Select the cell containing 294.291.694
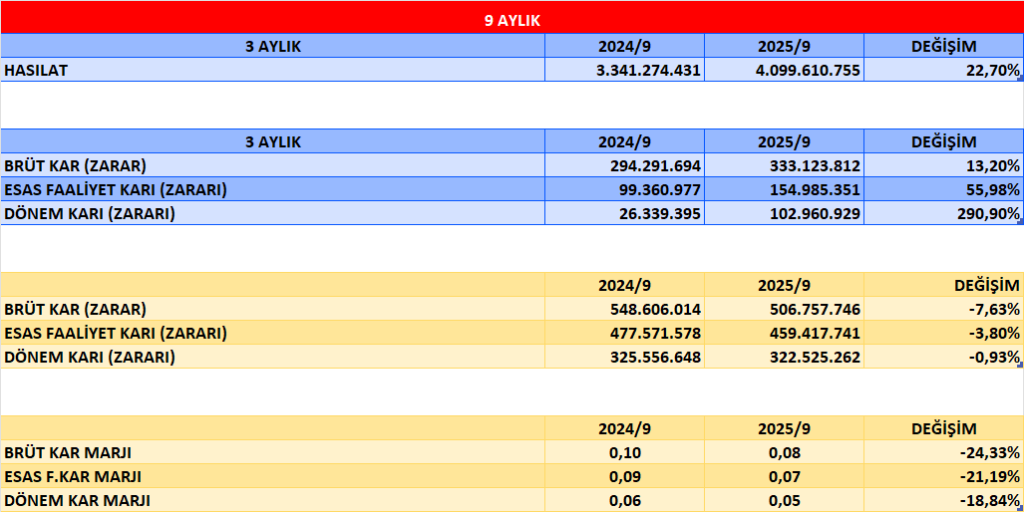Viewport: 1024px width, 512px height. click(x=624, y=165)
